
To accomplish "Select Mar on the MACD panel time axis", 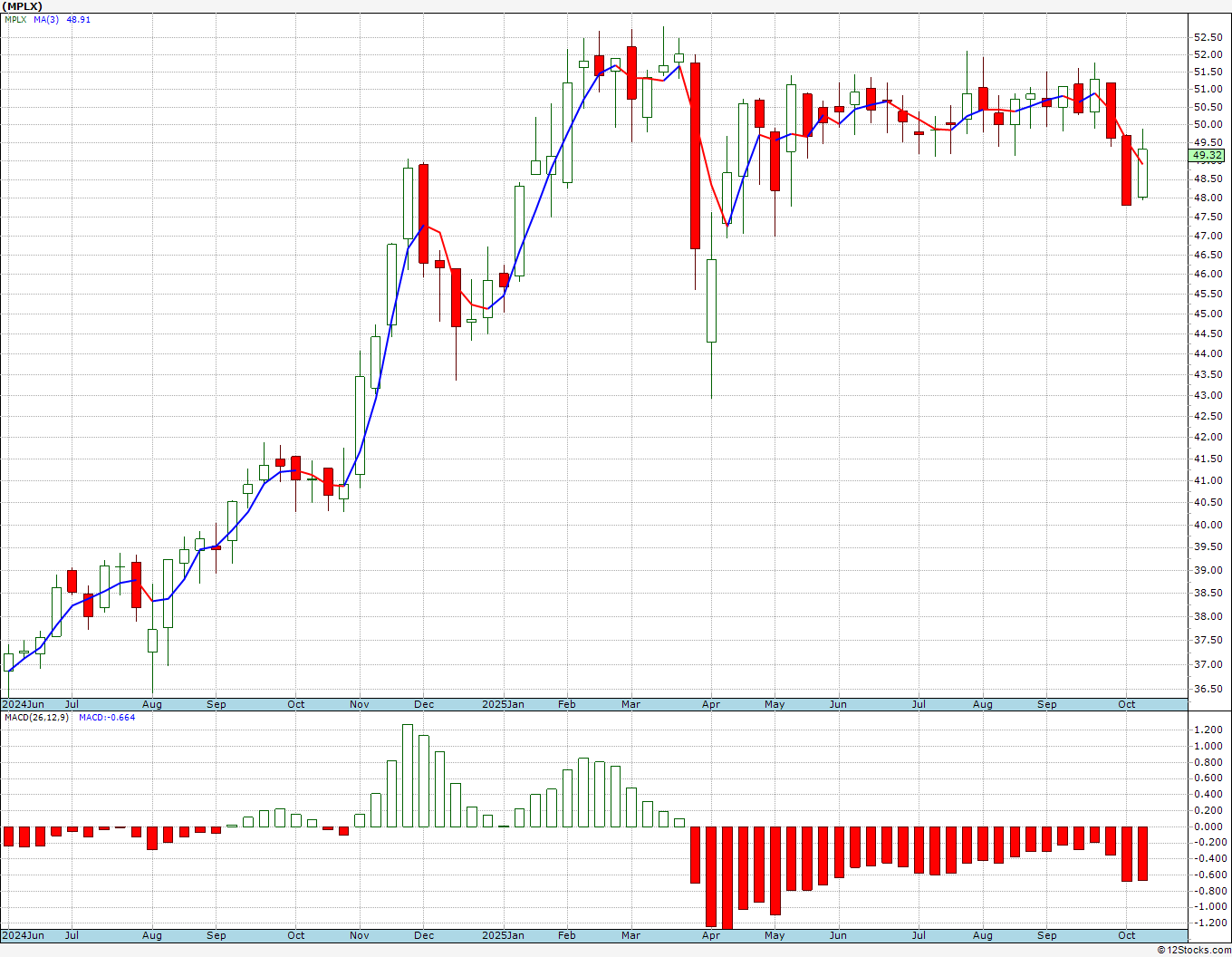I will point(630,935).
